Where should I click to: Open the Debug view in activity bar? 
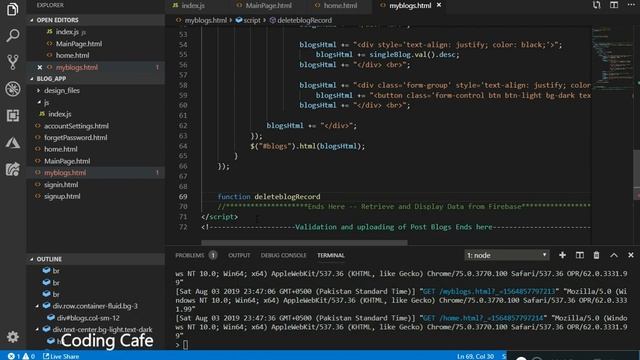tap(12, 89)
